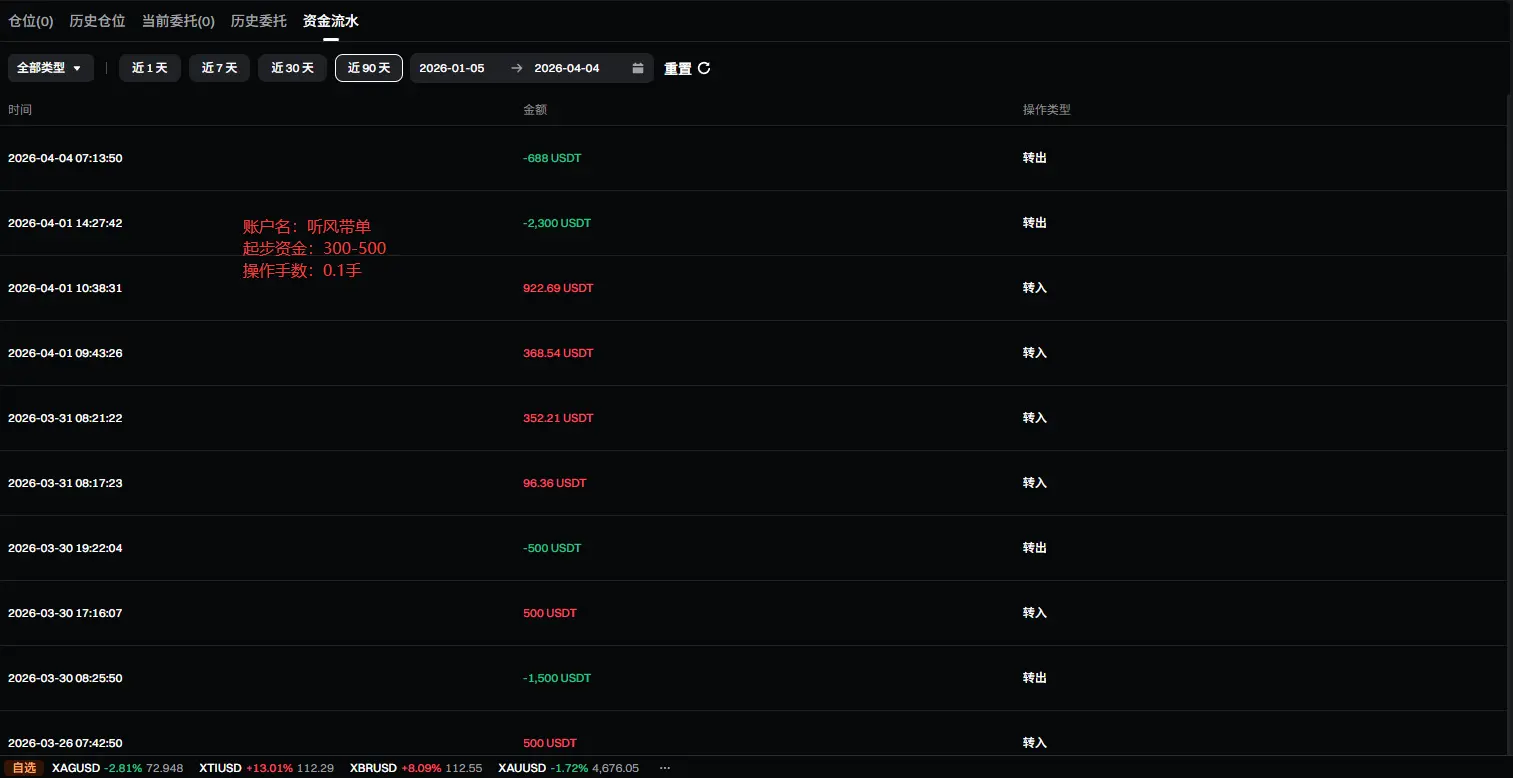Click 转出 in the 2026-04-04 07:13:50 row
The height and width of the screenshot is (778, 1513).
tap(1035, 158)
